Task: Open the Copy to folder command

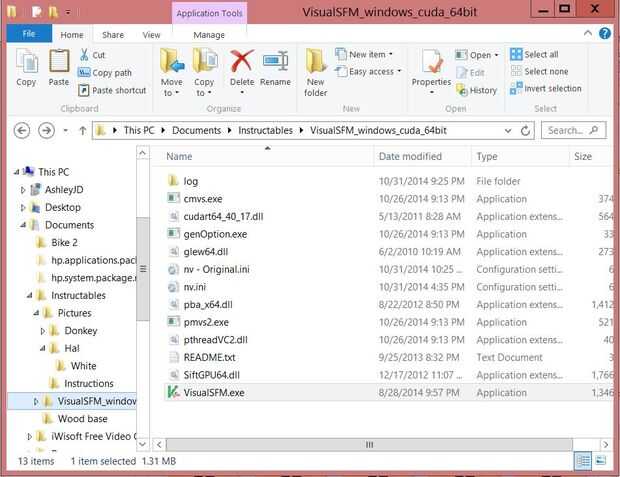Action: pyautogui.click(x=204, y=72)
